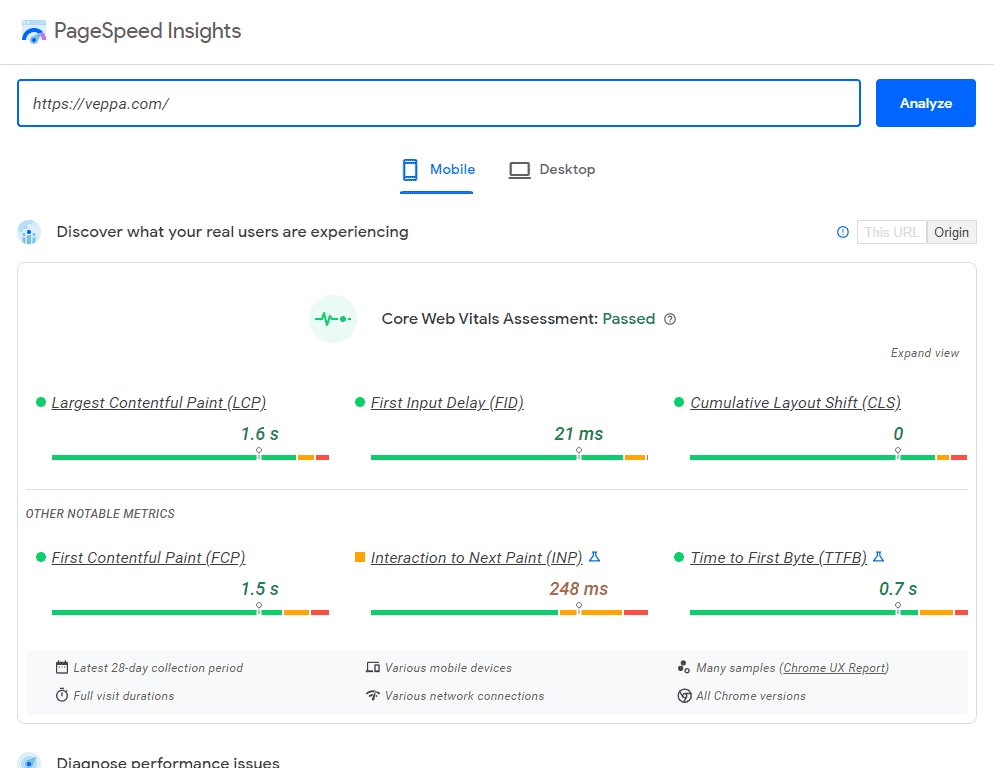Click the wifi icon for network connections

pos(373,695)
